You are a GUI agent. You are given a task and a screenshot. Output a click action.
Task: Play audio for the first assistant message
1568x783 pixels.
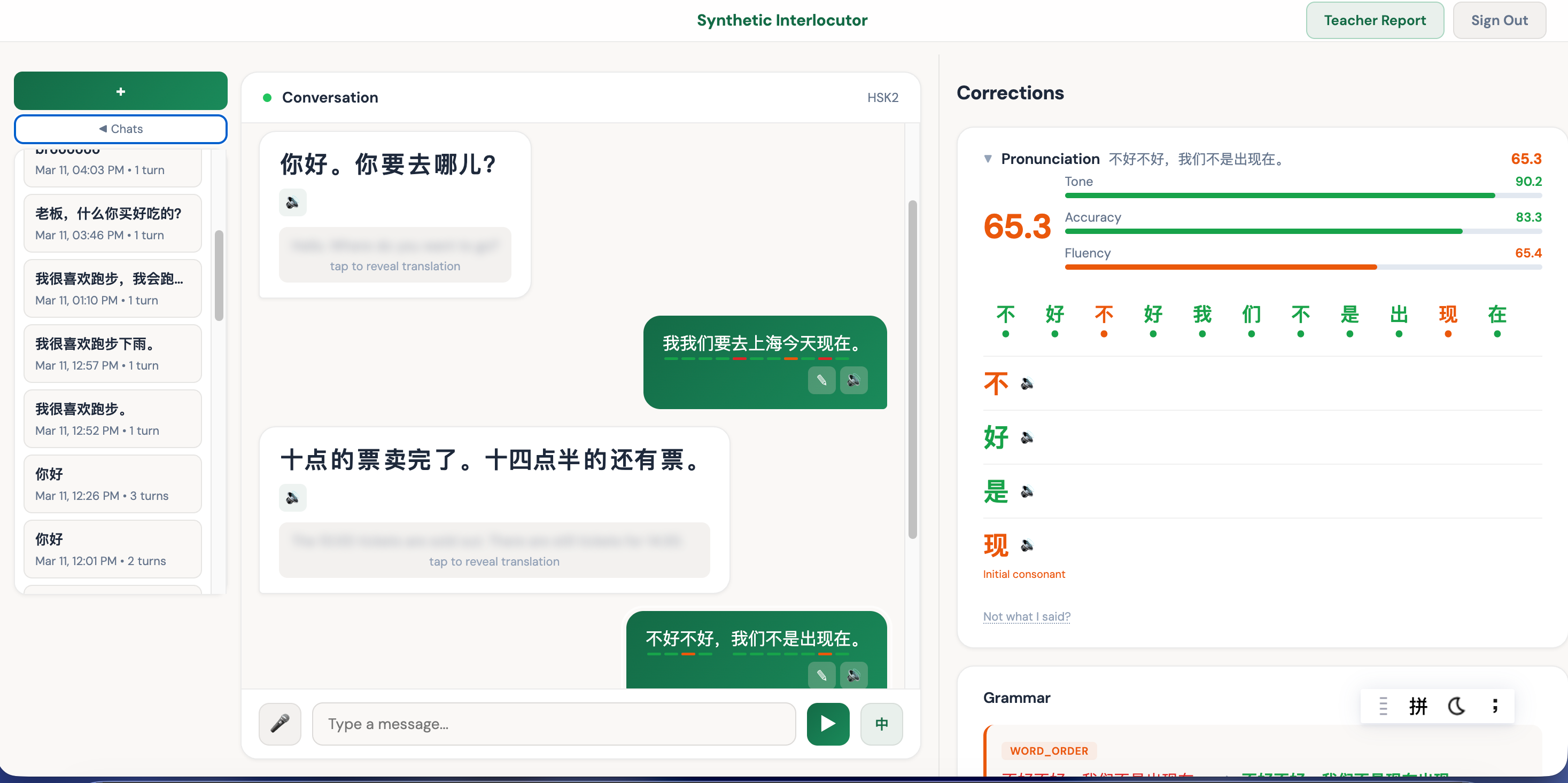[x=293, y=202]
